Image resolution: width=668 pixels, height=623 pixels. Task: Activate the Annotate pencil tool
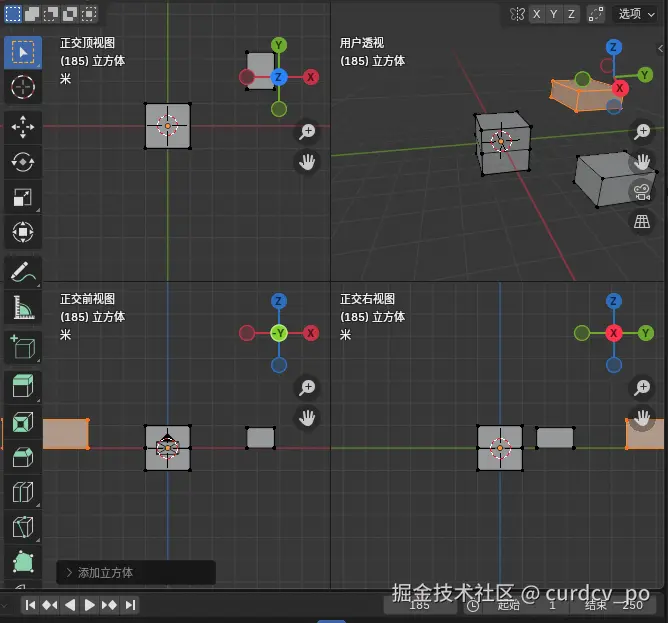tap(23, 272)
